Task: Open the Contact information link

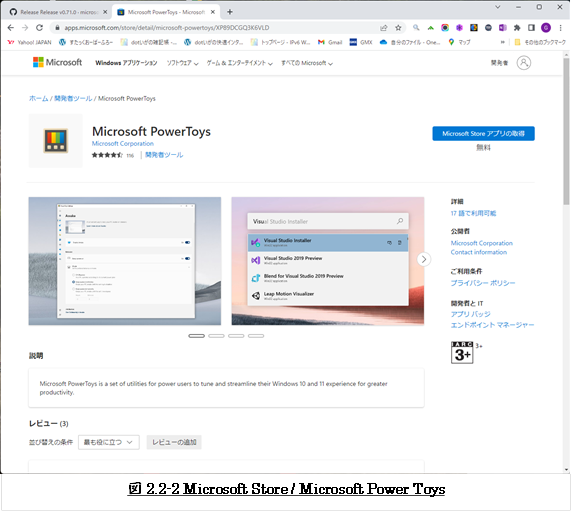Action: click(x=479, y=252)
